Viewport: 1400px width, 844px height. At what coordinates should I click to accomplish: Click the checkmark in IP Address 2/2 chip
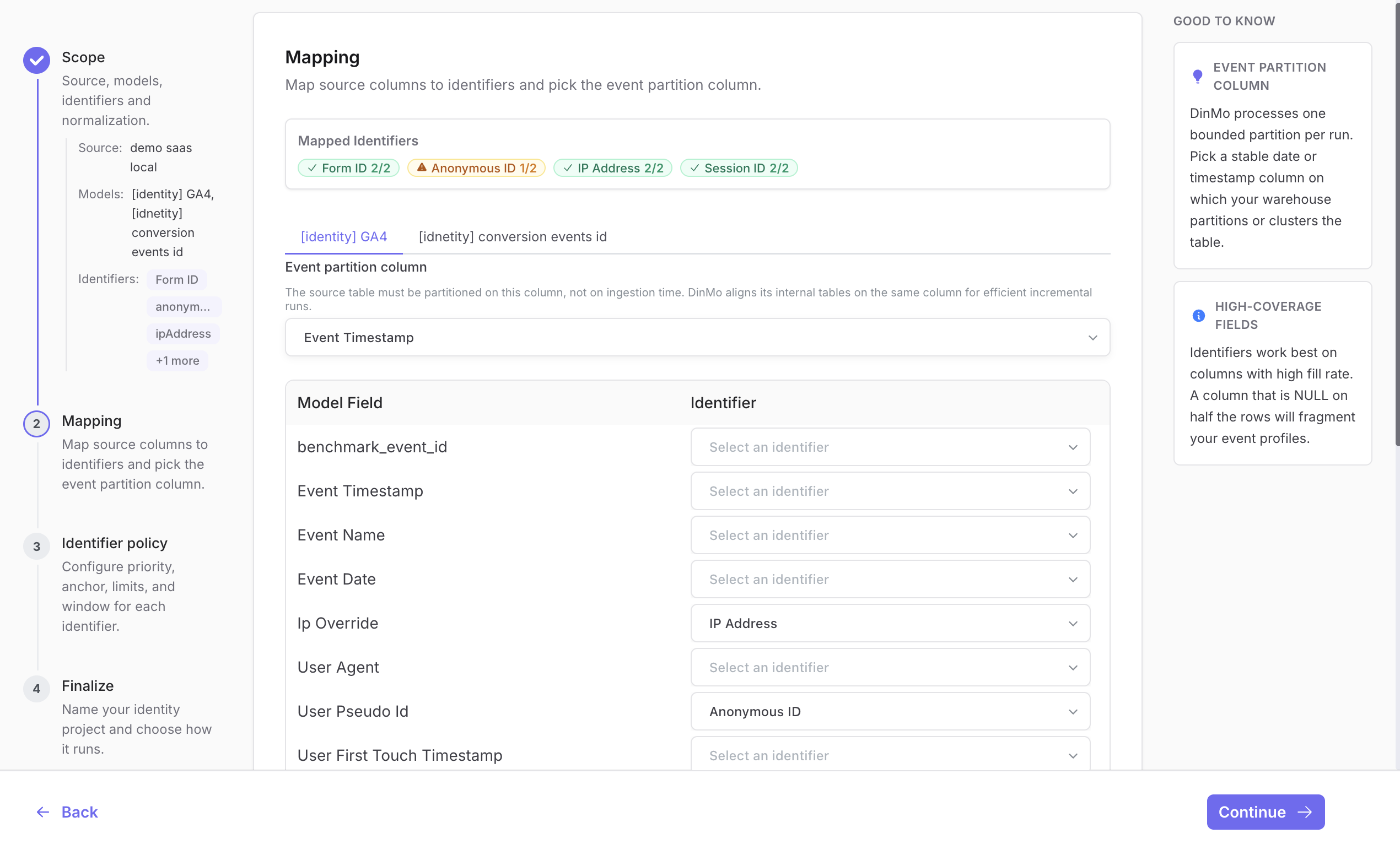coord(568,168)
